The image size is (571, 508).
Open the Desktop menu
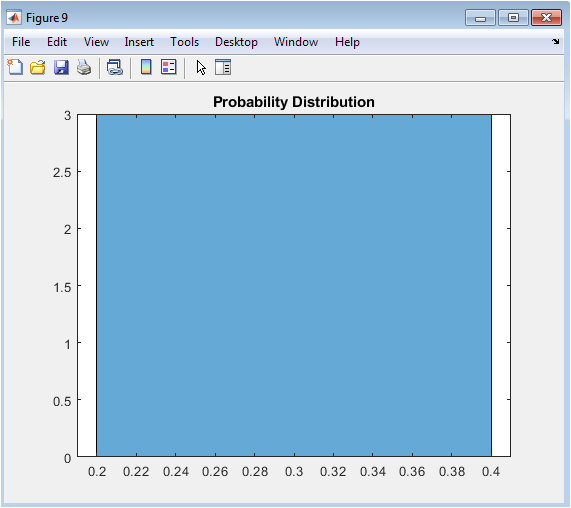click(x=236, y=42)
